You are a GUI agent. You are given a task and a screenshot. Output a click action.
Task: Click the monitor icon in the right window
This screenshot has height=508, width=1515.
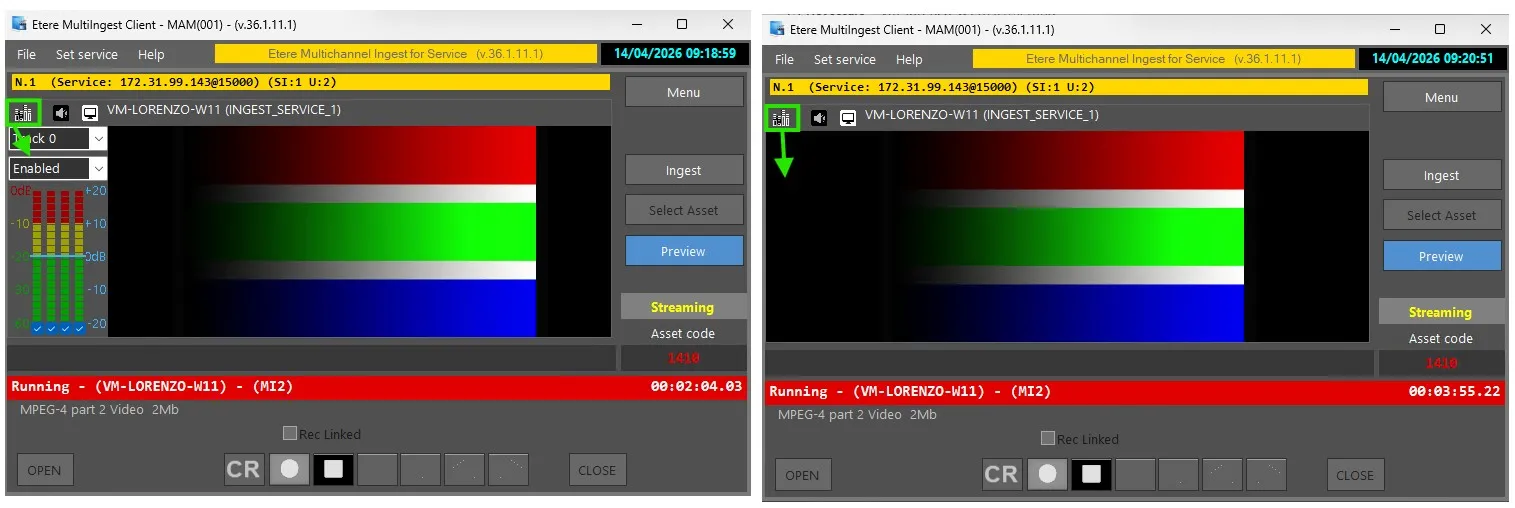coord(848,118)
